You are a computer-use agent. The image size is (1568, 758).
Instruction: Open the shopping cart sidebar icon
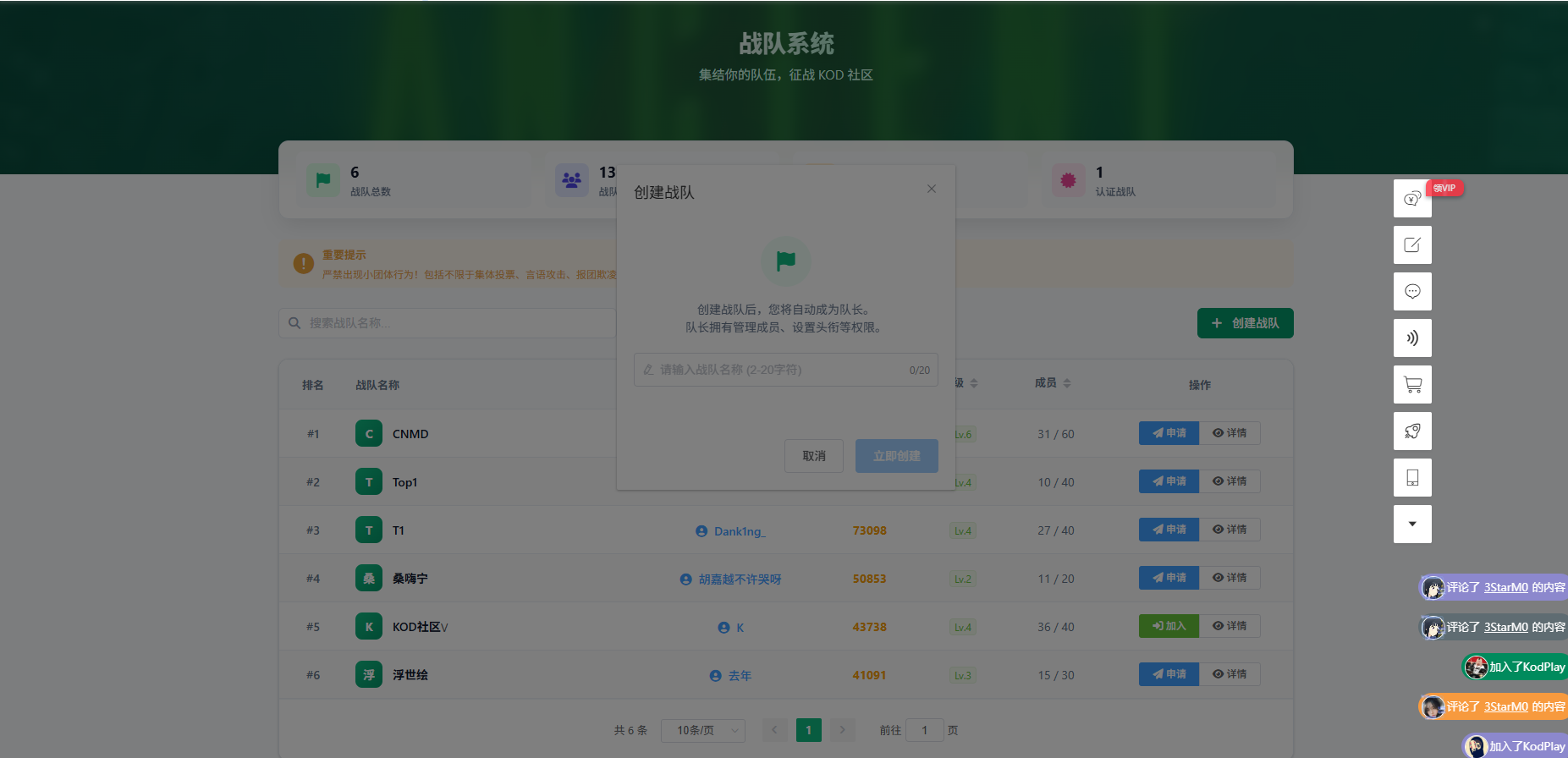tap(1412, 385)
